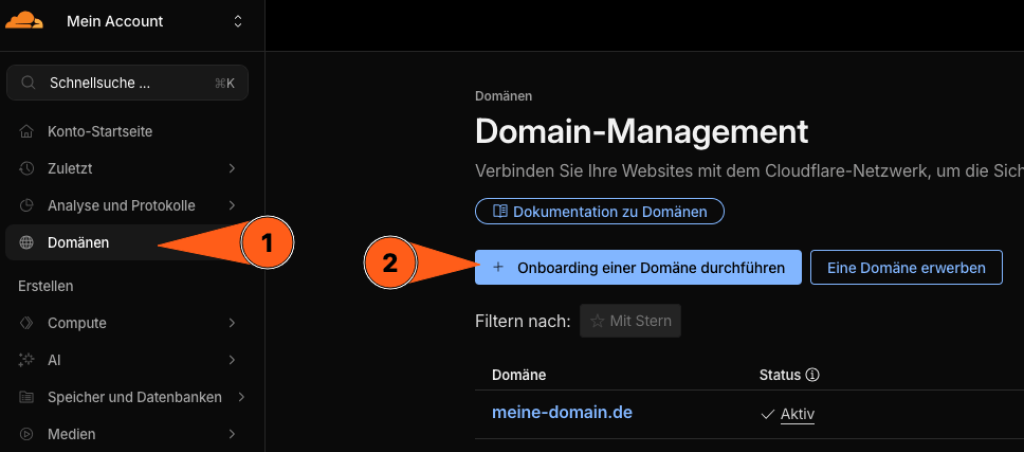Click the clock icon beside Zuletzt

(27, 168)
